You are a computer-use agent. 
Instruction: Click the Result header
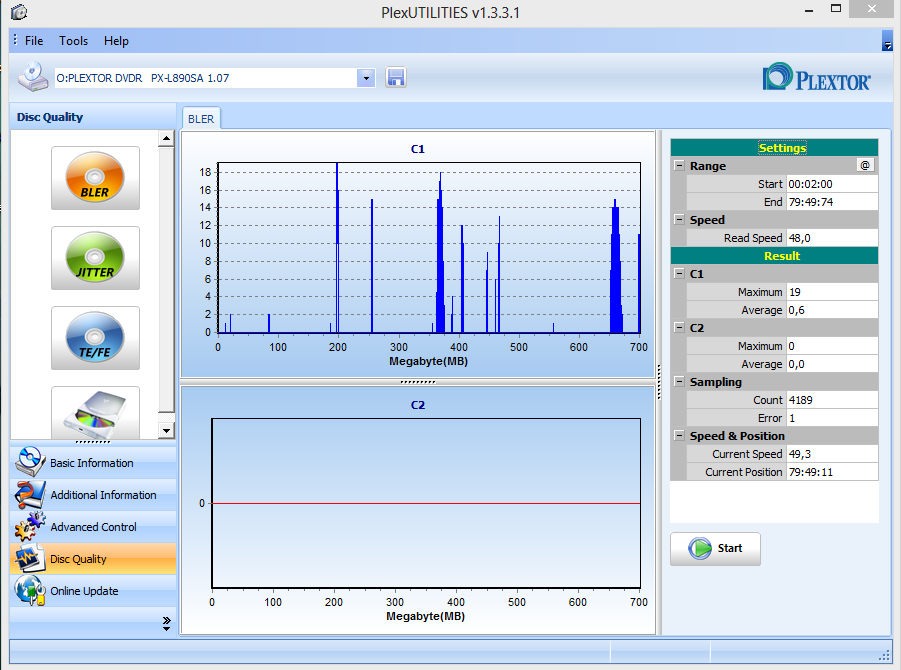pyautogui.click(x=774, y=256)
